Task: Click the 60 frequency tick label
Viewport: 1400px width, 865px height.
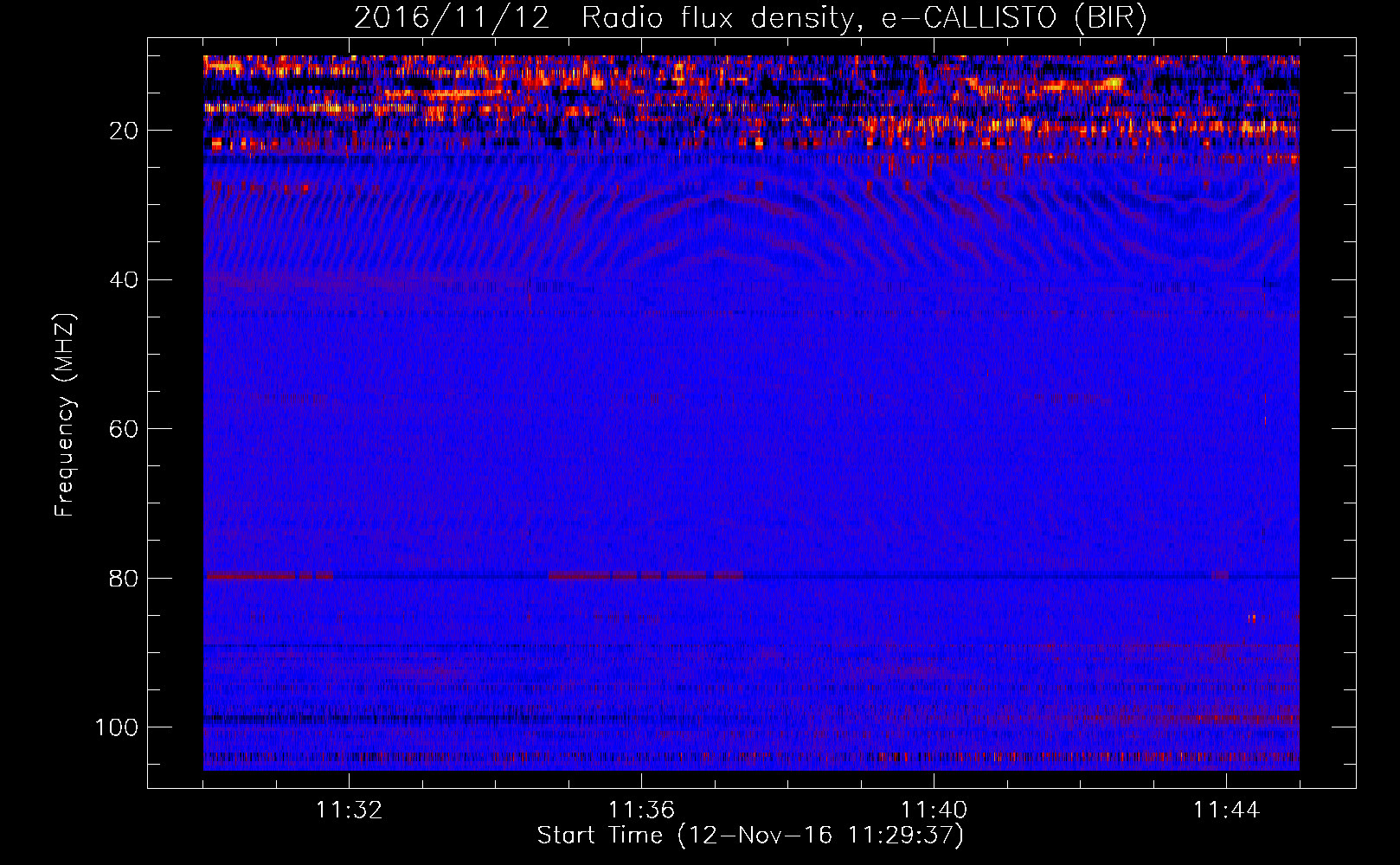Action: pos(125,429)
